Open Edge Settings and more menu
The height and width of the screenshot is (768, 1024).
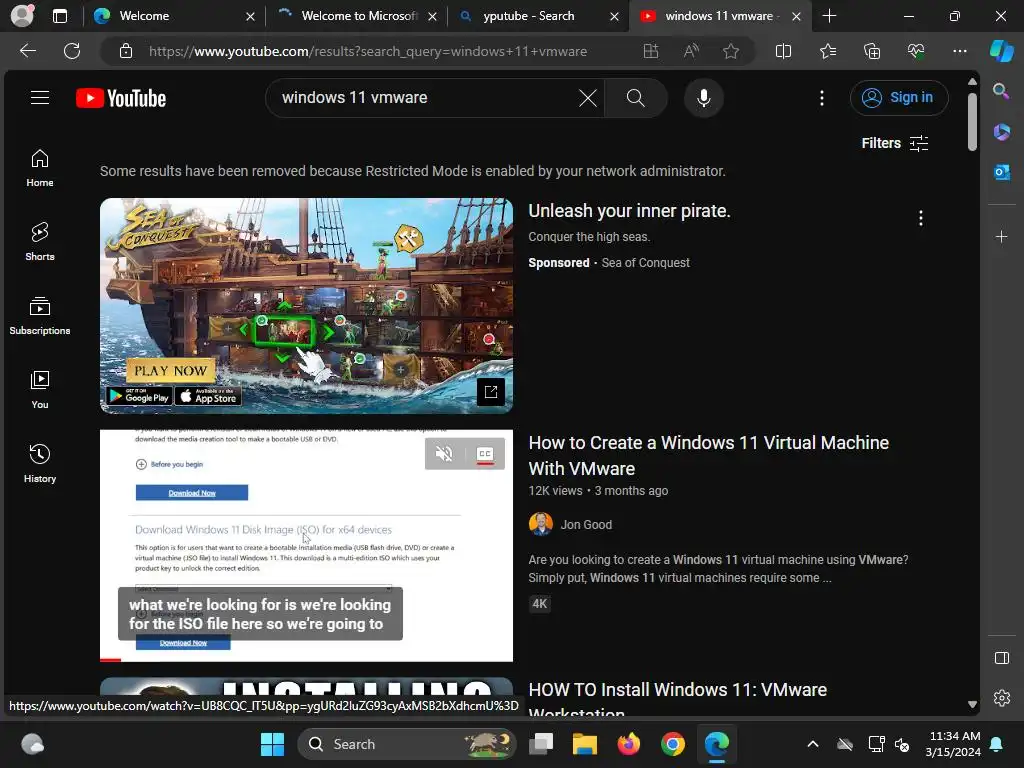pyautogui.click(x=959, y=51)
